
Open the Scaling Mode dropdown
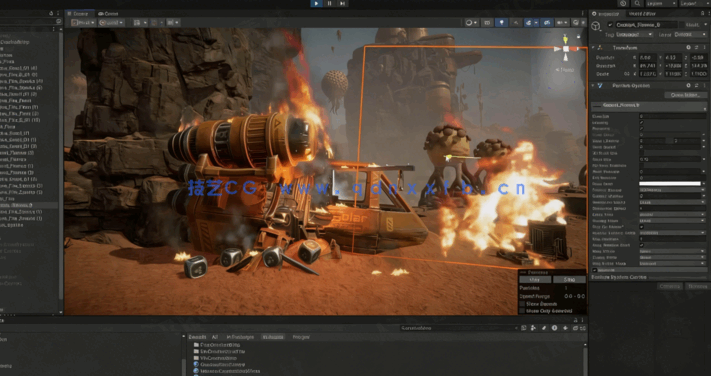(x=672, y=220)
